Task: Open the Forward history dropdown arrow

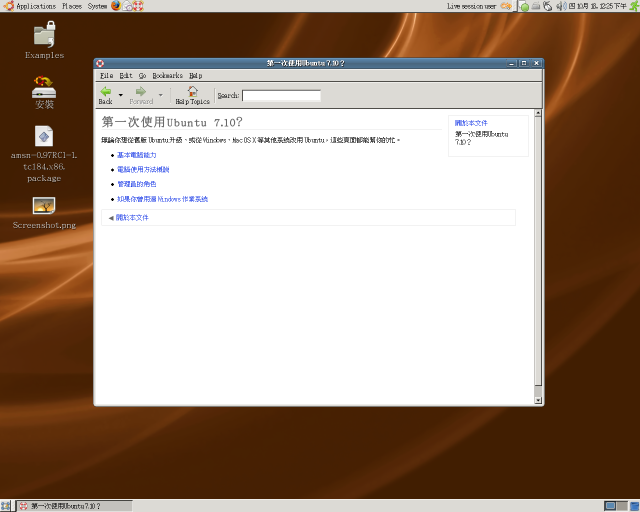Action: pos(161,95)
